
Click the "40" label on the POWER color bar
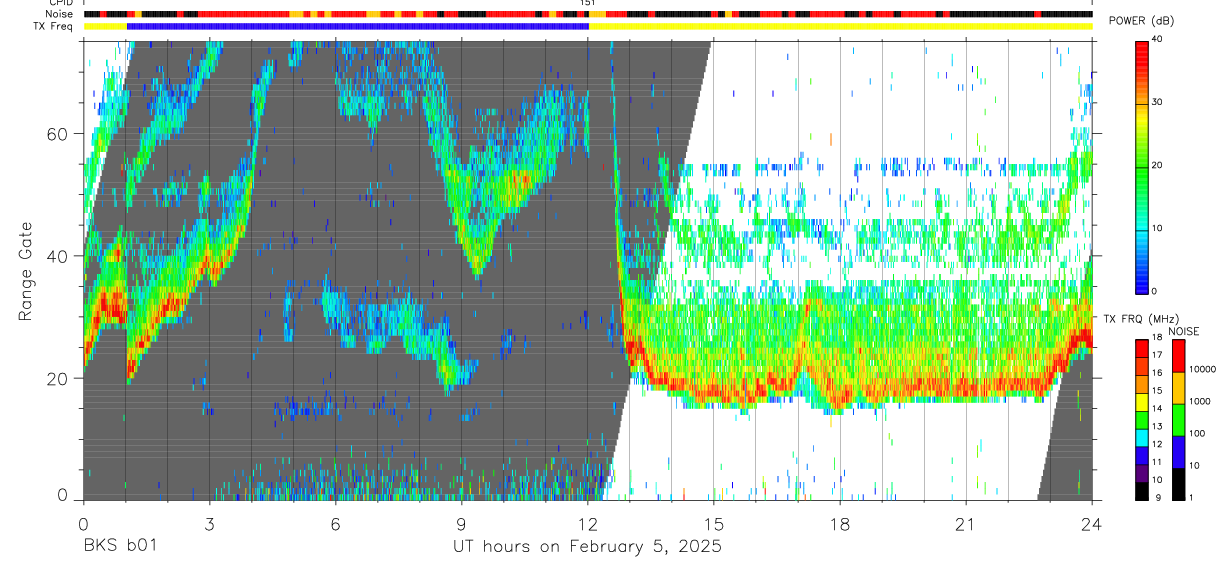[1158, 39]
